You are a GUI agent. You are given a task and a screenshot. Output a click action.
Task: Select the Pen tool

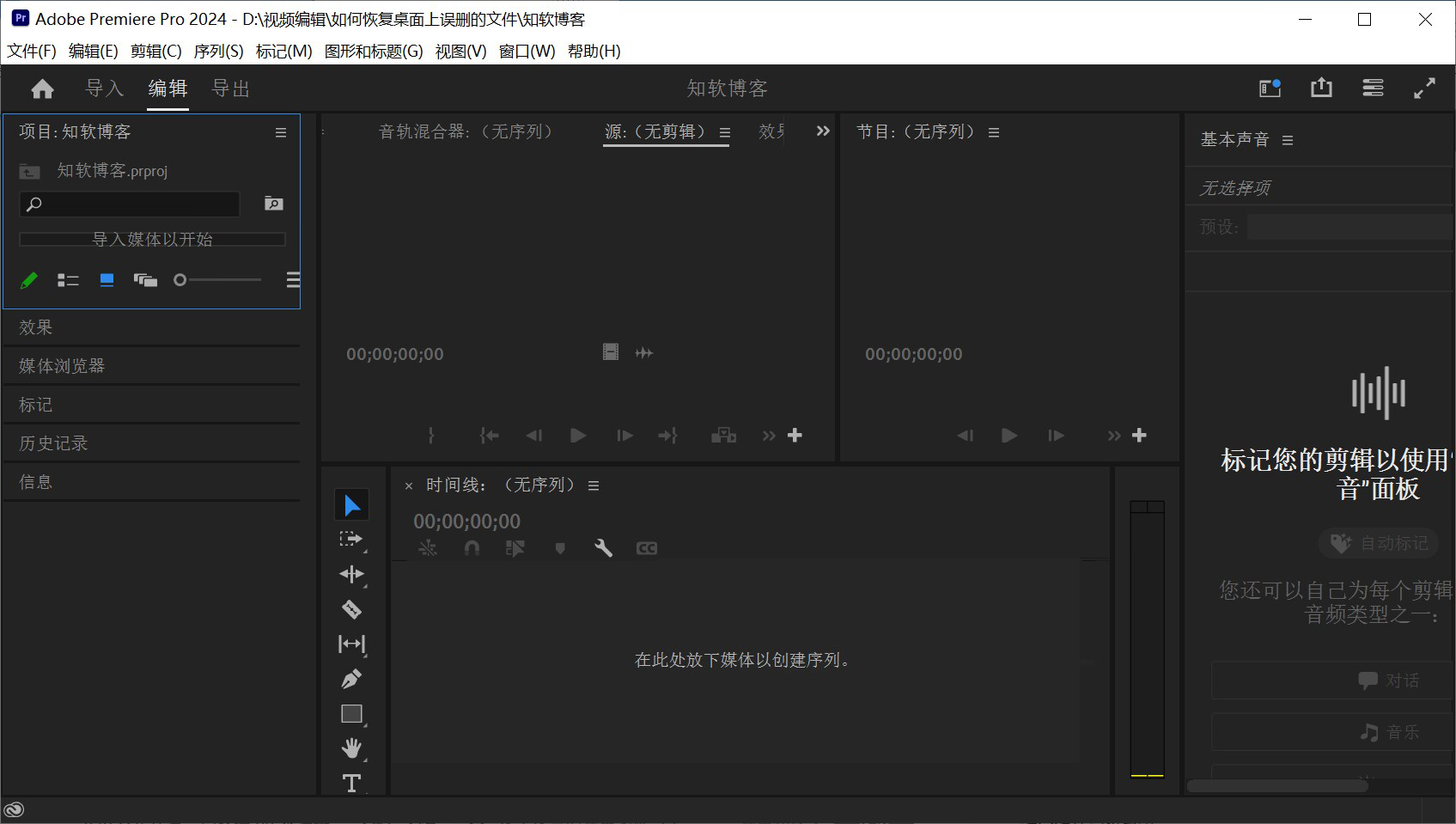point(351,679)
